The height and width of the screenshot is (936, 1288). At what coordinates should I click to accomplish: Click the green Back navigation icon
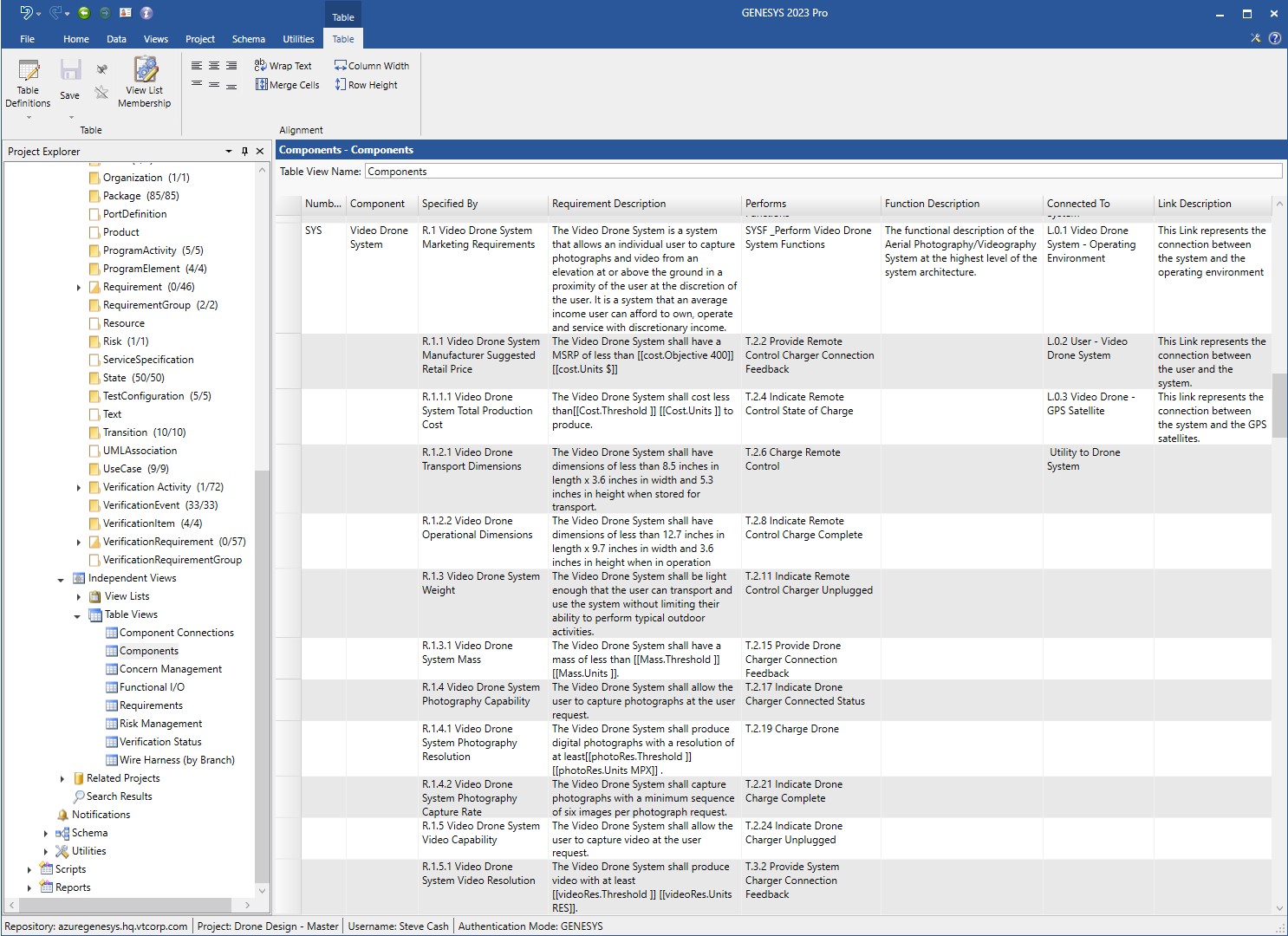coord(83,13)
